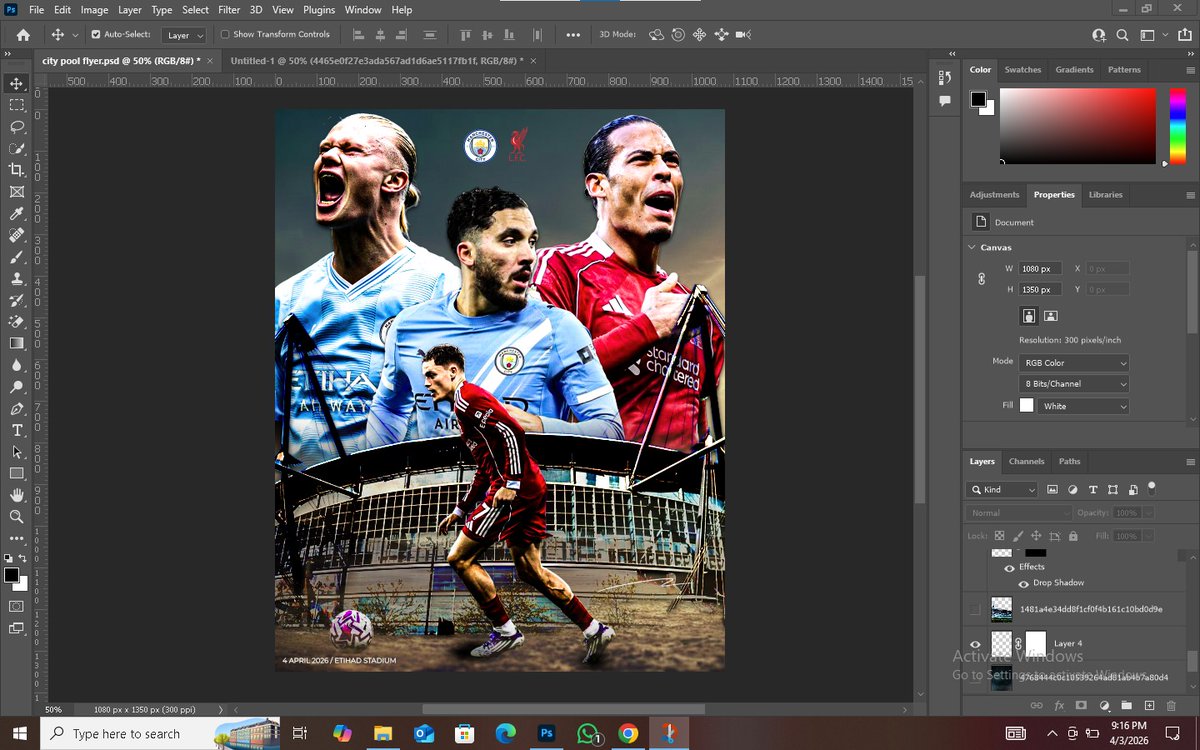The image size is (1200, 750).
Task: Click the Link layers icon
Action: point(1036,705)
